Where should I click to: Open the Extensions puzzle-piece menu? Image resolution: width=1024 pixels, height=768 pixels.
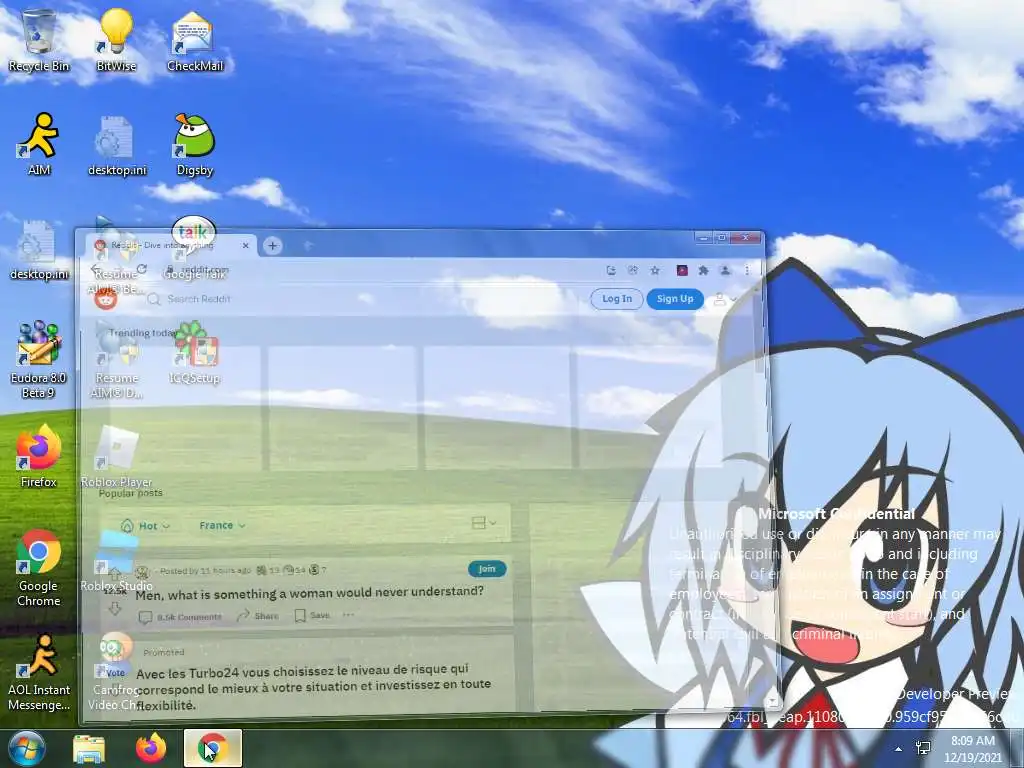click(x=703, y=270)
